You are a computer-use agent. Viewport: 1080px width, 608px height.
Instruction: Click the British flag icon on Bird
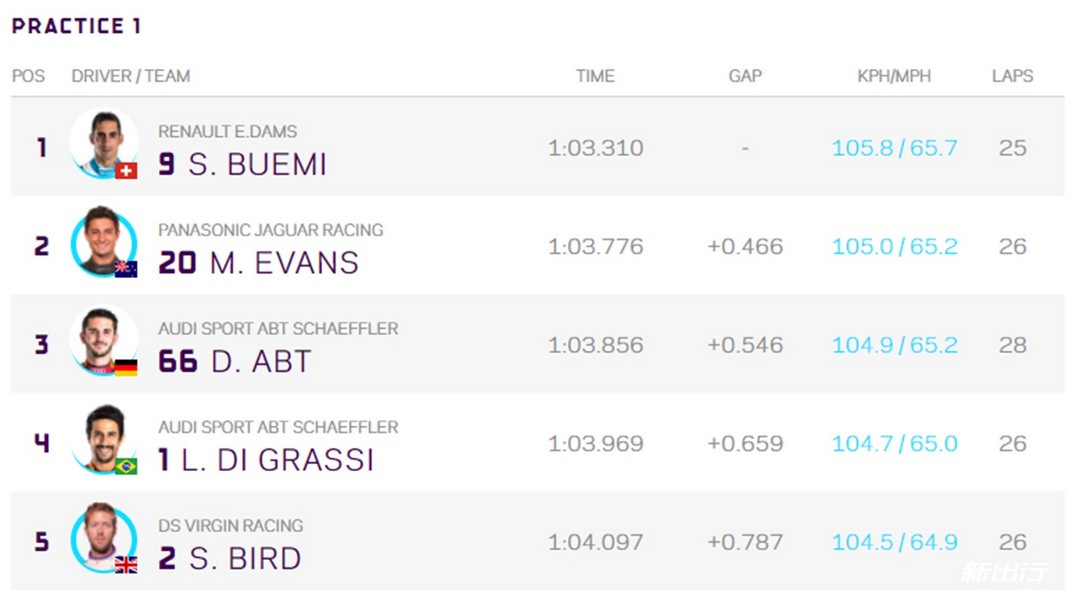(126, 565)
